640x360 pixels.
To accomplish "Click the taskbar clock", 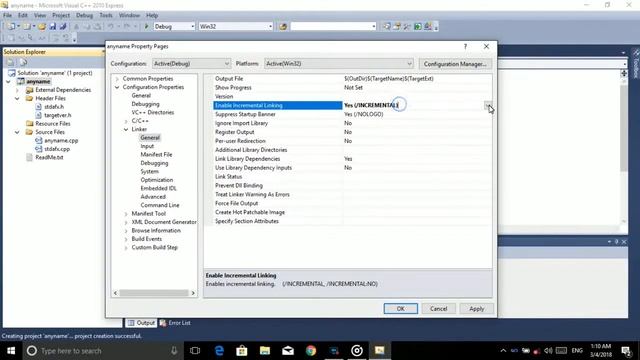I will pyautogui.click(x=601, y=351).
